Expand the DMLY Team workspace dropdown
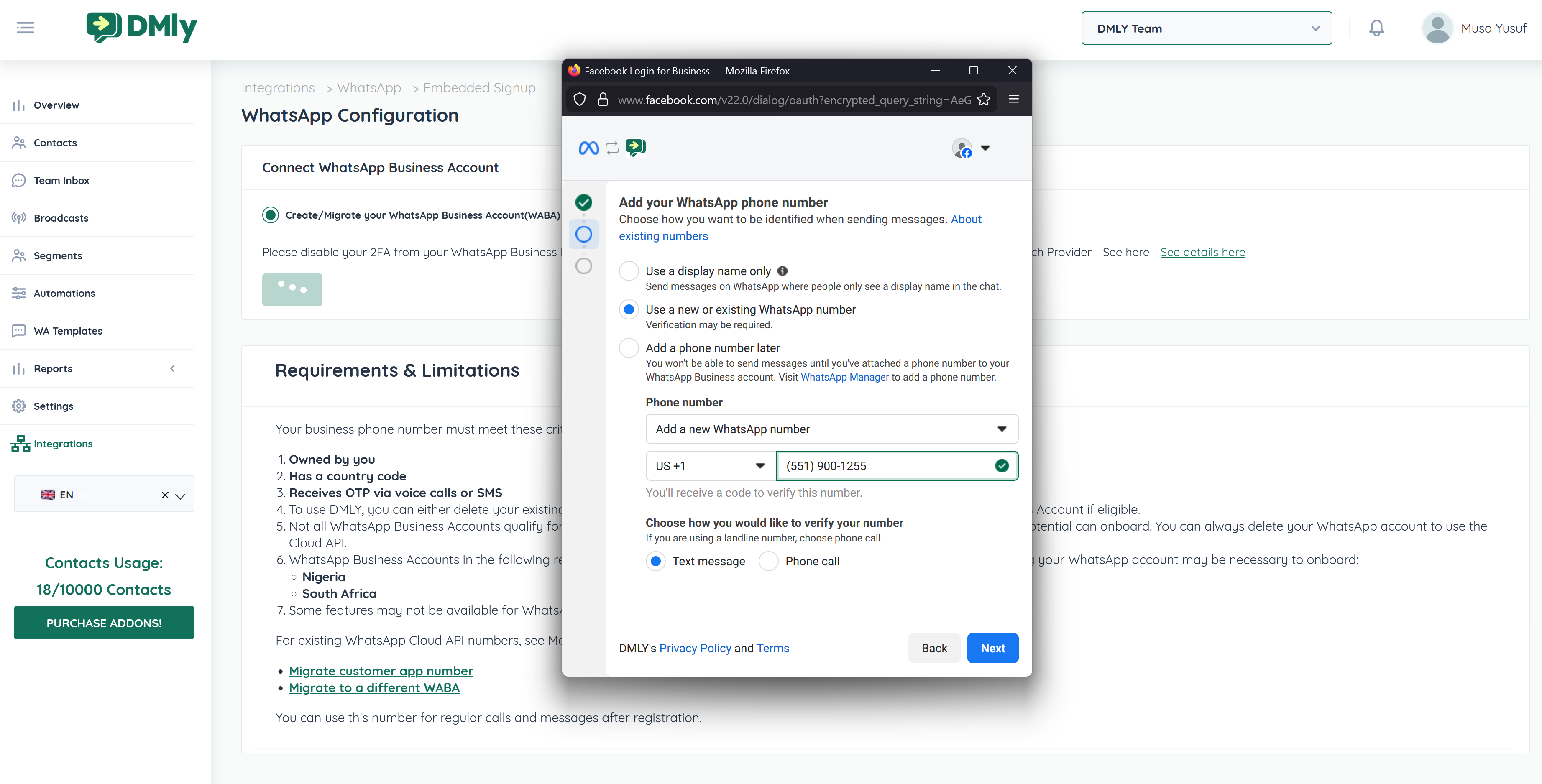1542x784 pixels. 1206,28
